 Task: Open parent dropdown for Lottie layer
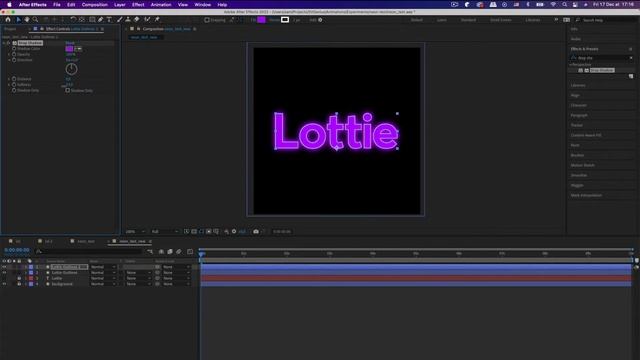pos(176,278)
